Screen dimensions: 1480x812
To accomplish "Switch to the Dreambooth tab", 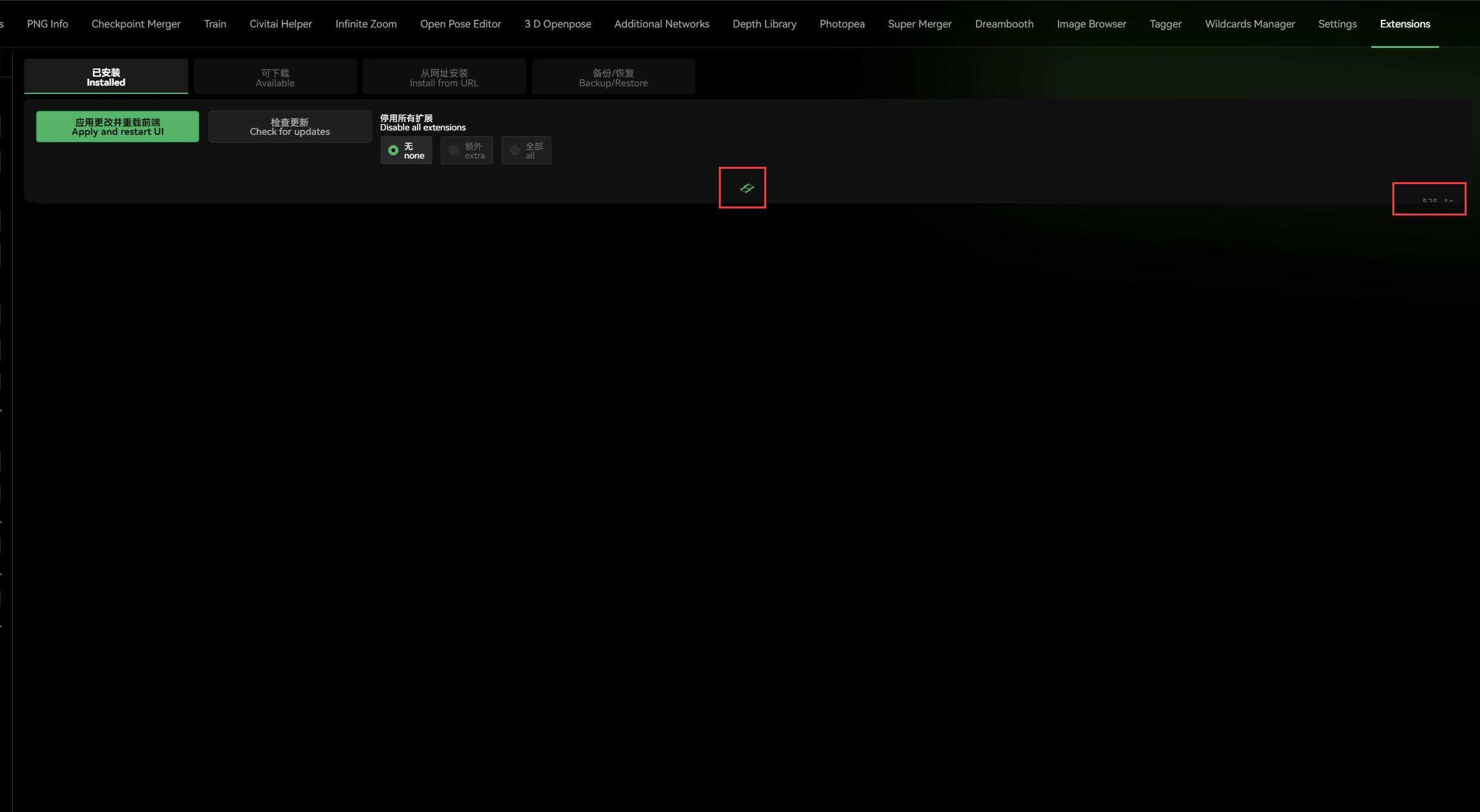I will (x=1004, y=24).
